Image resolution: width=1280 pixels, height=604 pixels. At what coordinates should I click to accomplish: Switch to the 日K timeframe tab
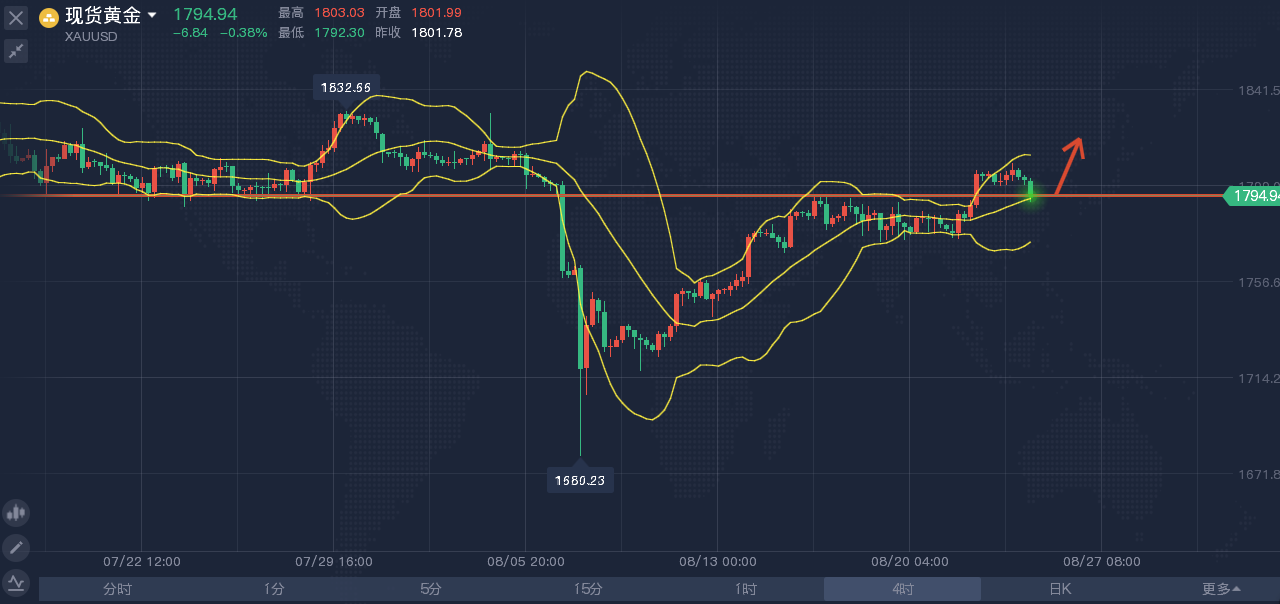pos(1059,589)
